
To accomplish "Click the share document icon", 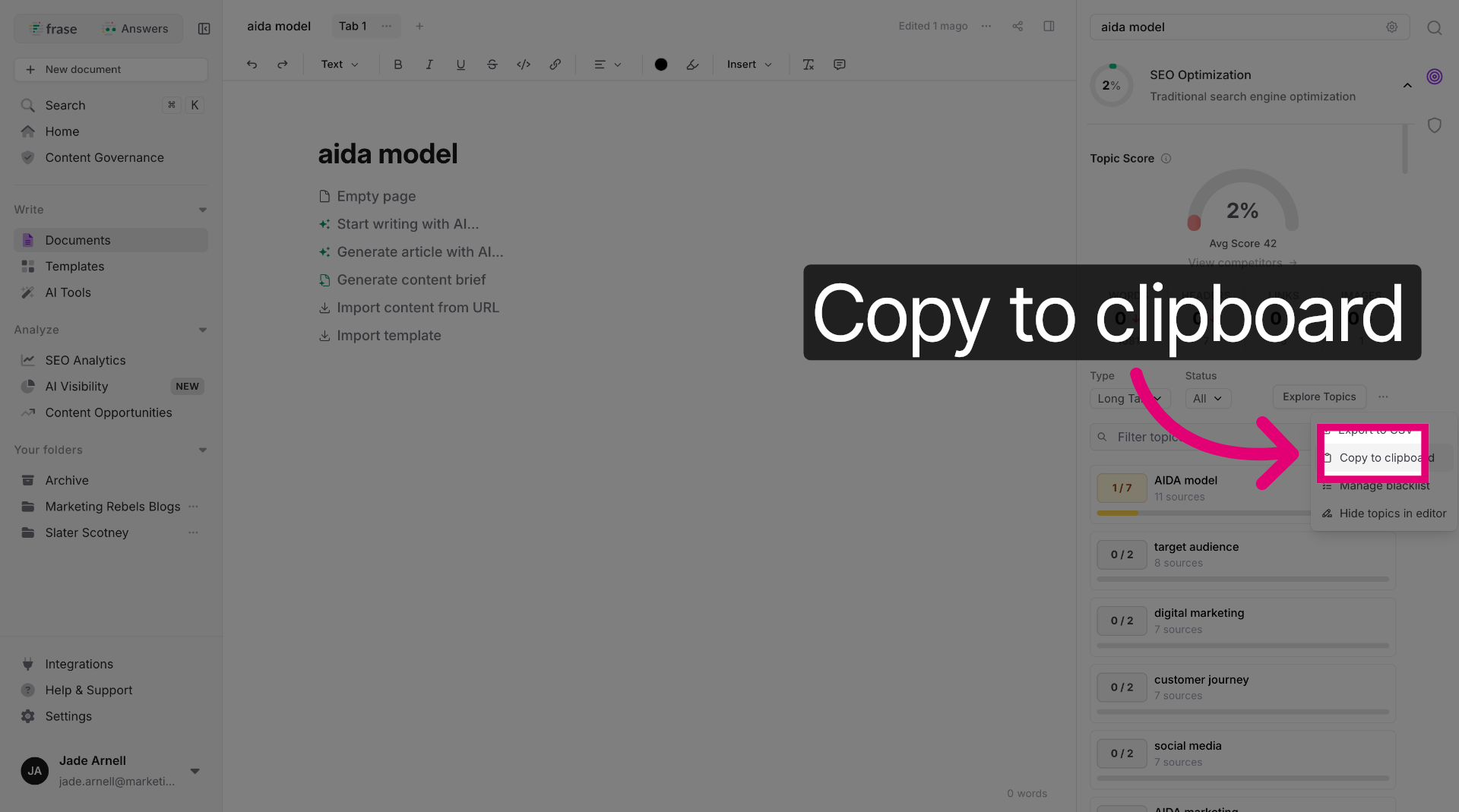I will pos(1018,26).
